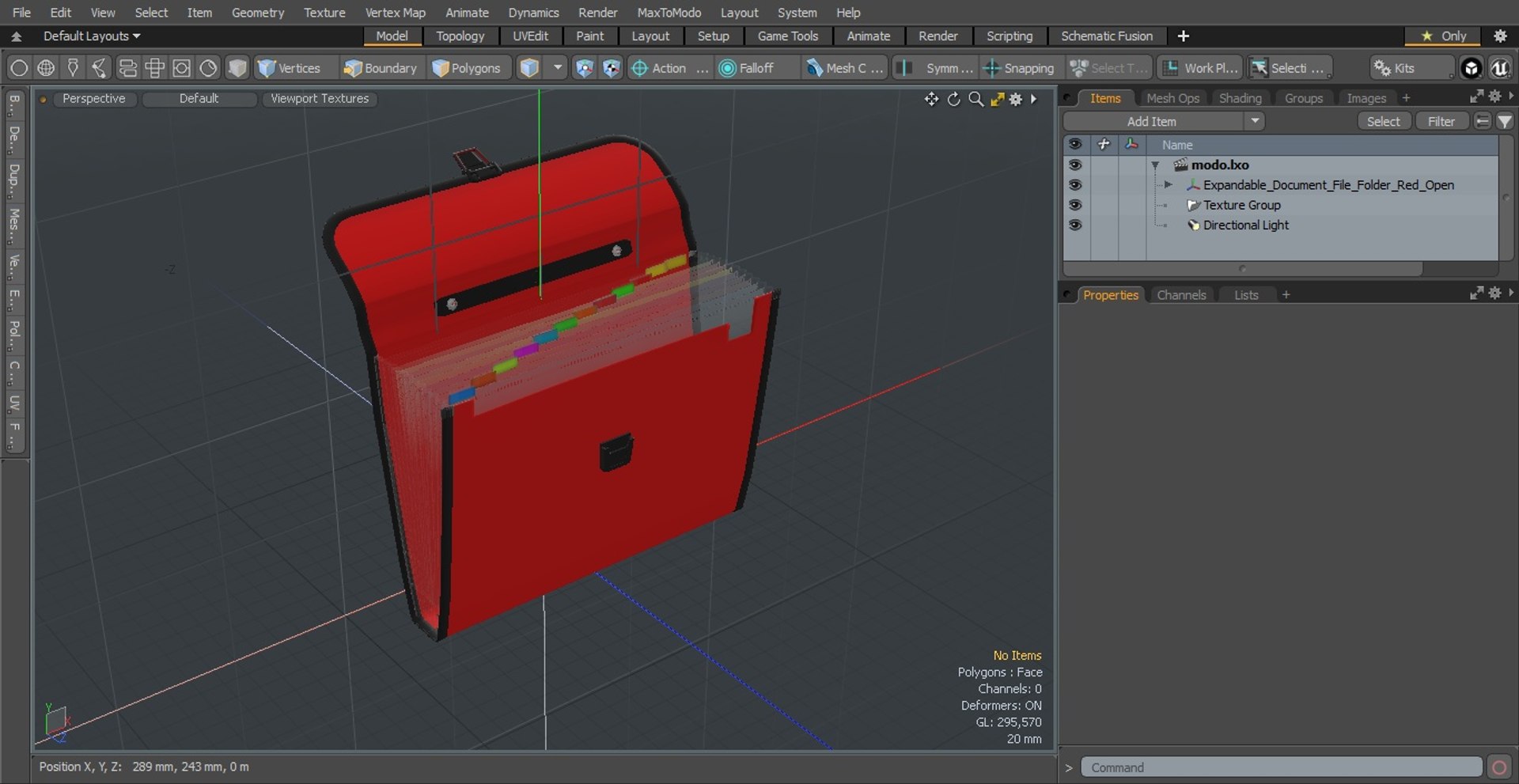Toggle visibility of Texture Group
1519x784 pixels.
[x=1074, y=205]
